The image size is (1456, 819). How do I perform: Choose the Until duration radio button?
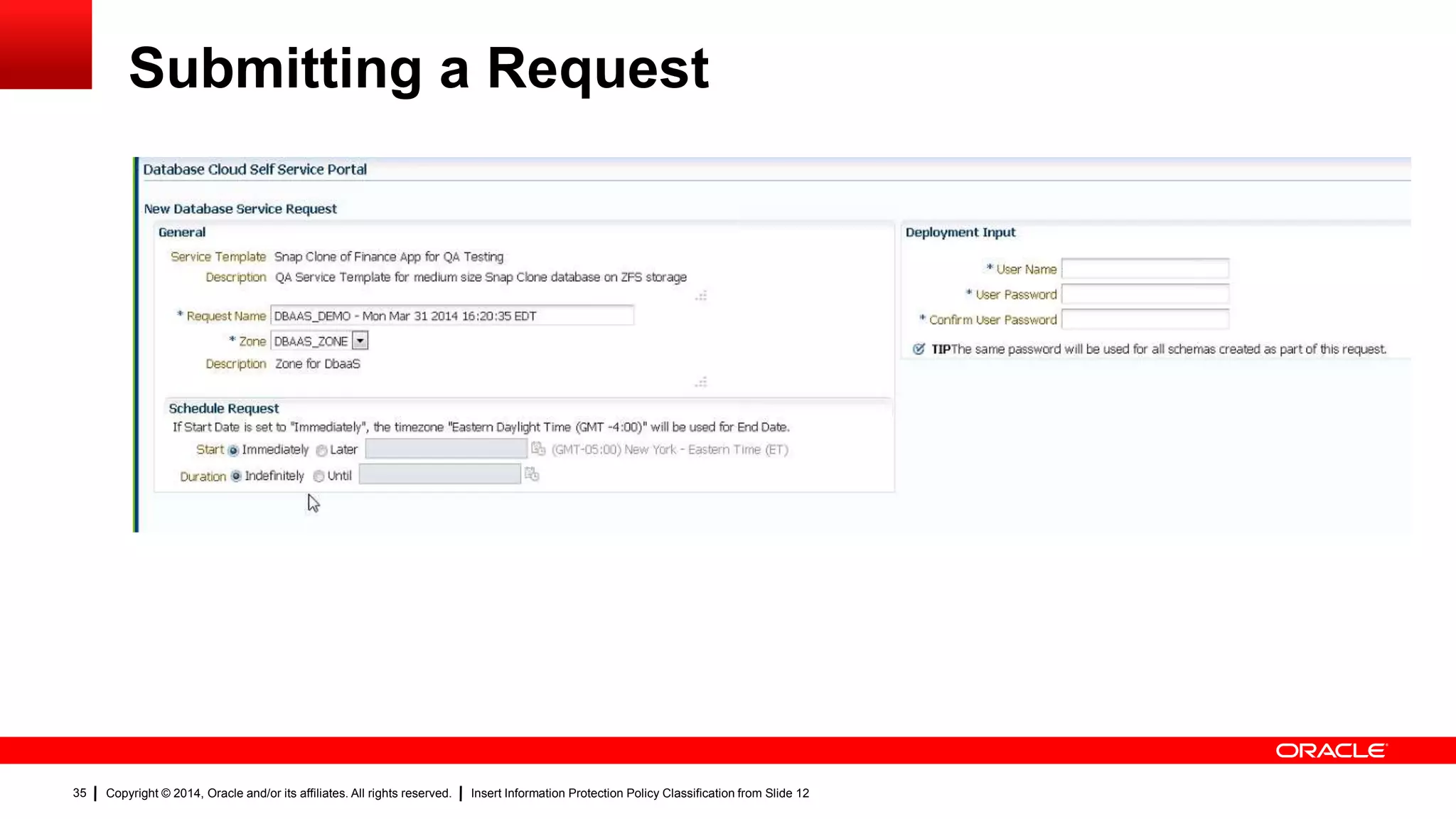318,476
